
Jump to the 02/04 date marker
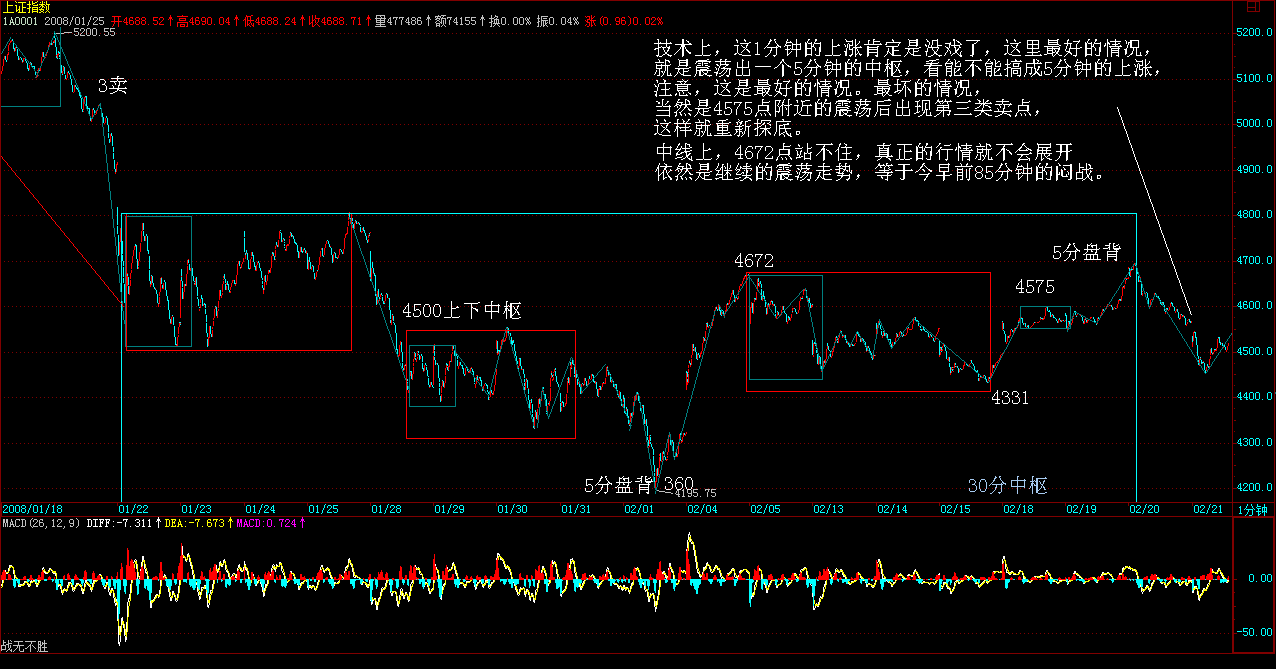[702, 510]
